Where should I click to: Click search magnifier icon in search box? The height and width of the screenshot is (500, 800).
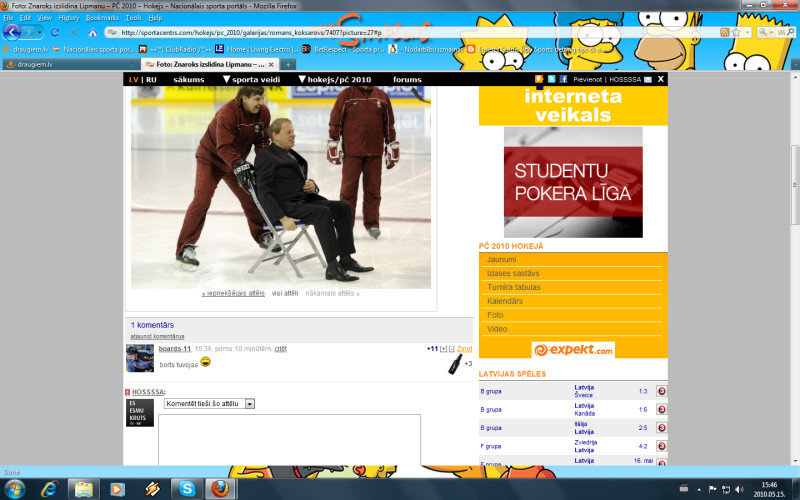coord(791,32)
